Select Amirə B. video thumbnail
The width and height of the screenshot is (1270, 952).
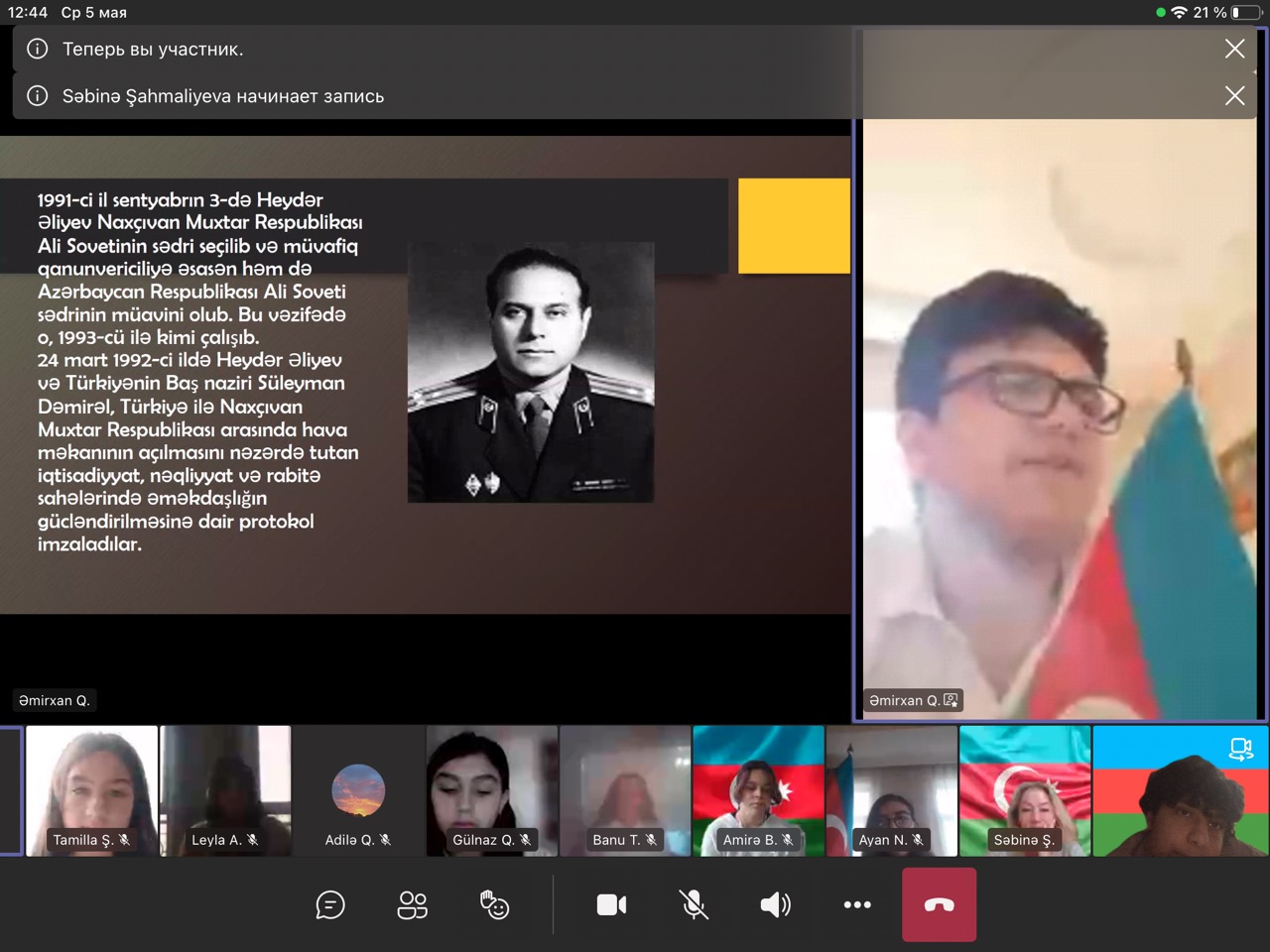(758, 790)
